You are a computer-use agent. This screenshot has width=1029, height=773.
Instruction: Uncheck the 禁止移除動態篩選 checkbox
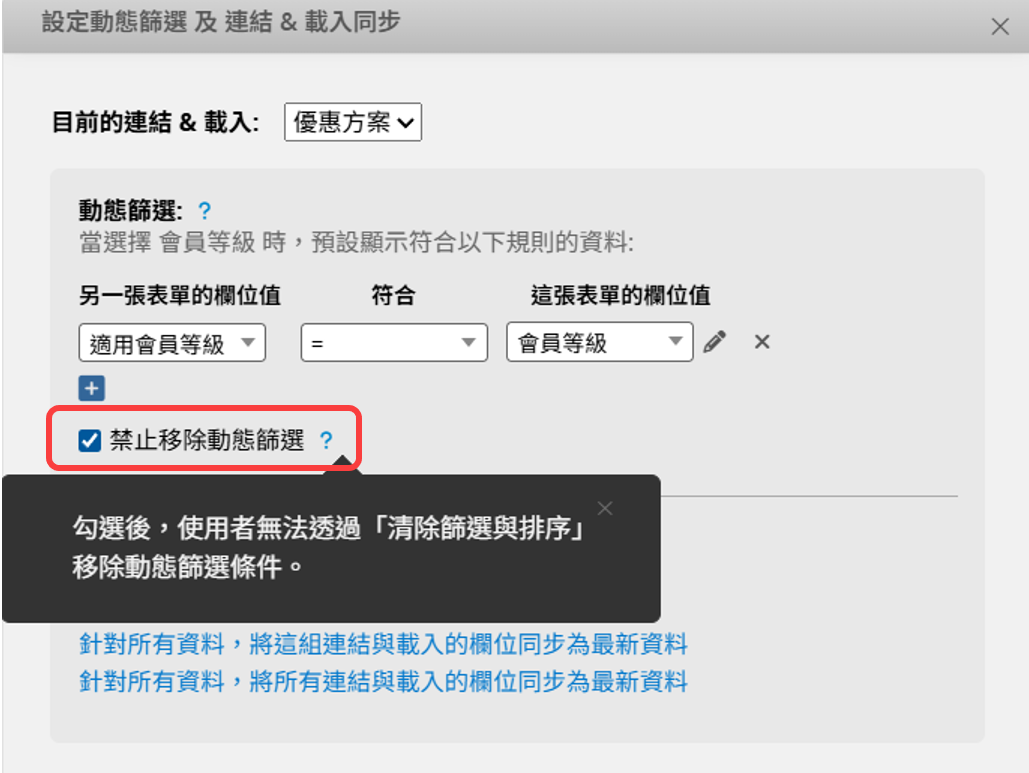pyautogui.click(x=89, y=440)
